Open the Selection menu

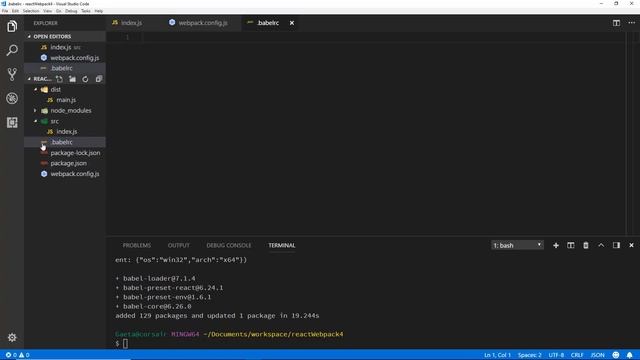coord(31,11)
